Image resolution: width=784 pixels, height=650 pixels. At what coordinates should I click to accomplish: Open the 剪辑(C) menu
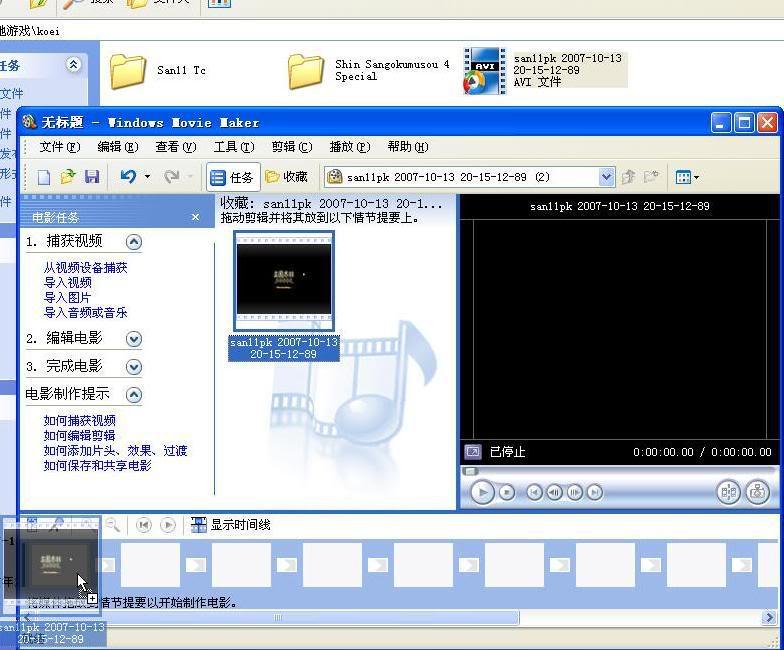[291, 147]
